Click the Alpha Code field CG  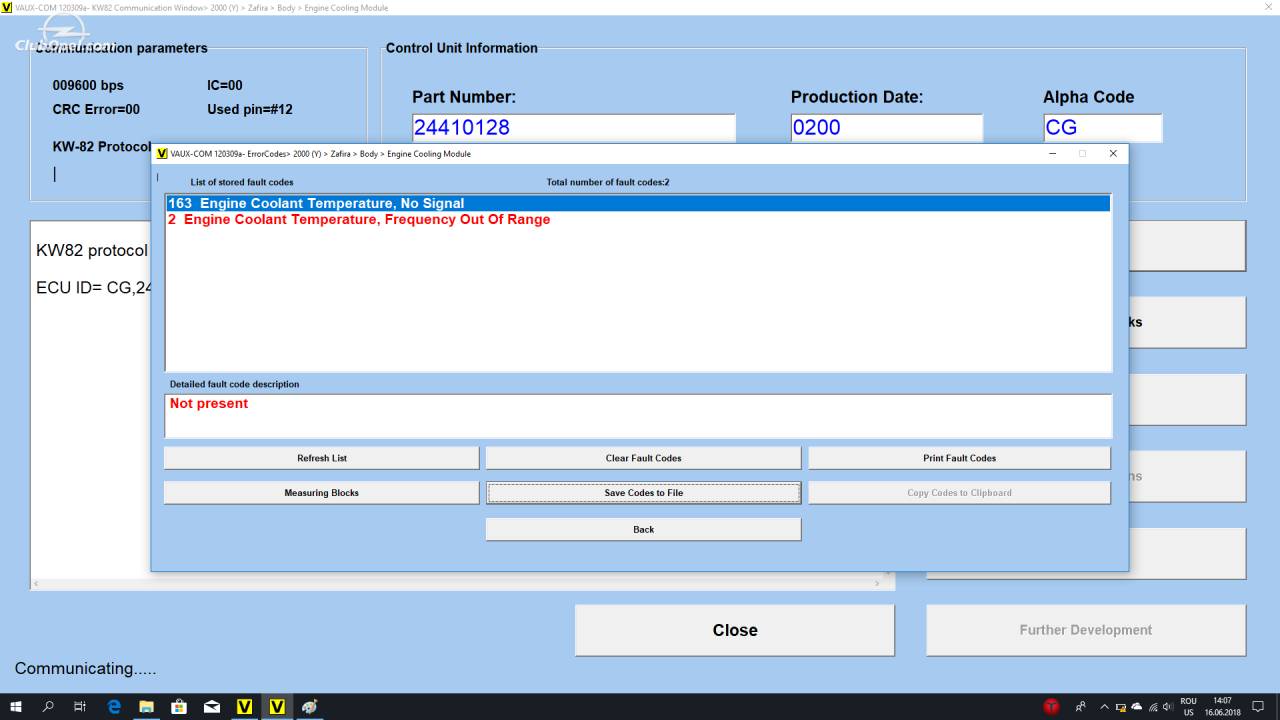point(1102,128)
